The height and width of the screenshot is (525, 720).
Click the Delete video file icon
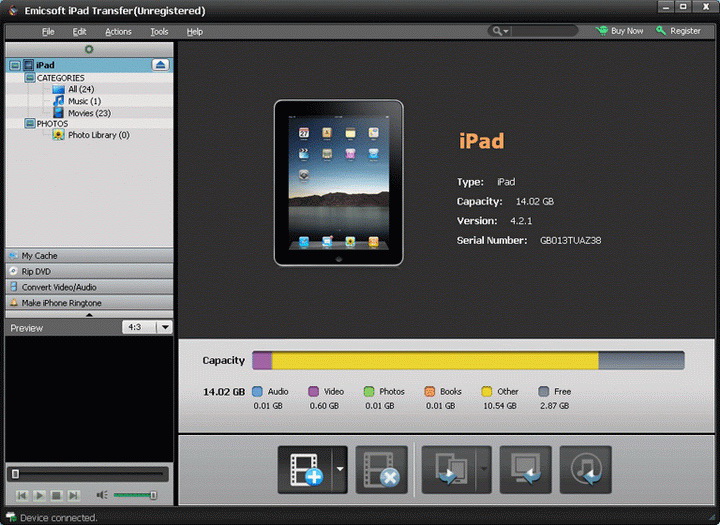tap(382, 469)
